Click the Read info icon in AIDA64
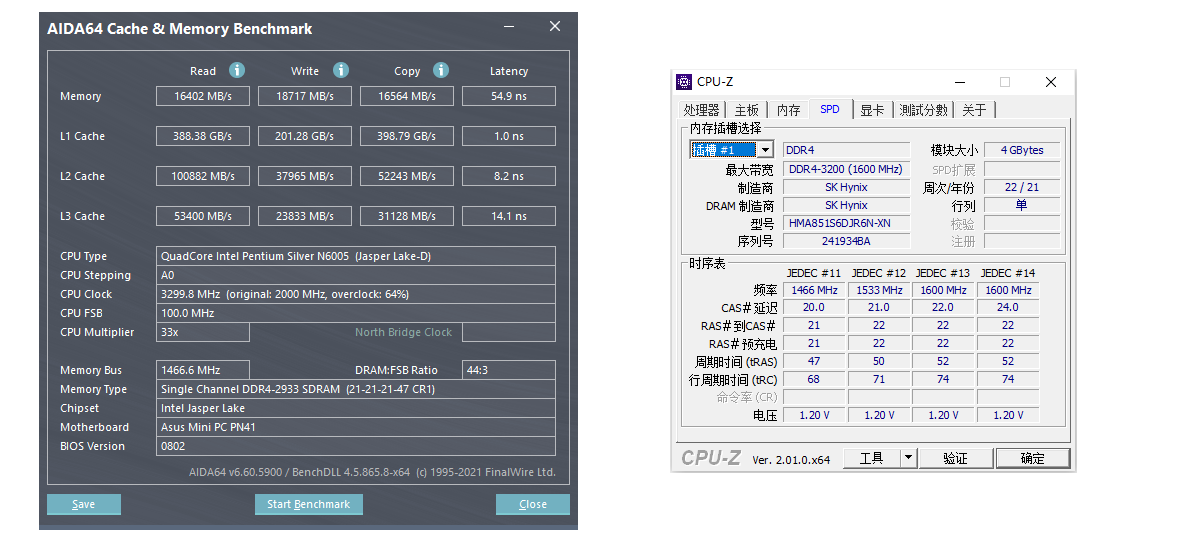The width and height of the screenshot is (1179, 543). point(237,71)
